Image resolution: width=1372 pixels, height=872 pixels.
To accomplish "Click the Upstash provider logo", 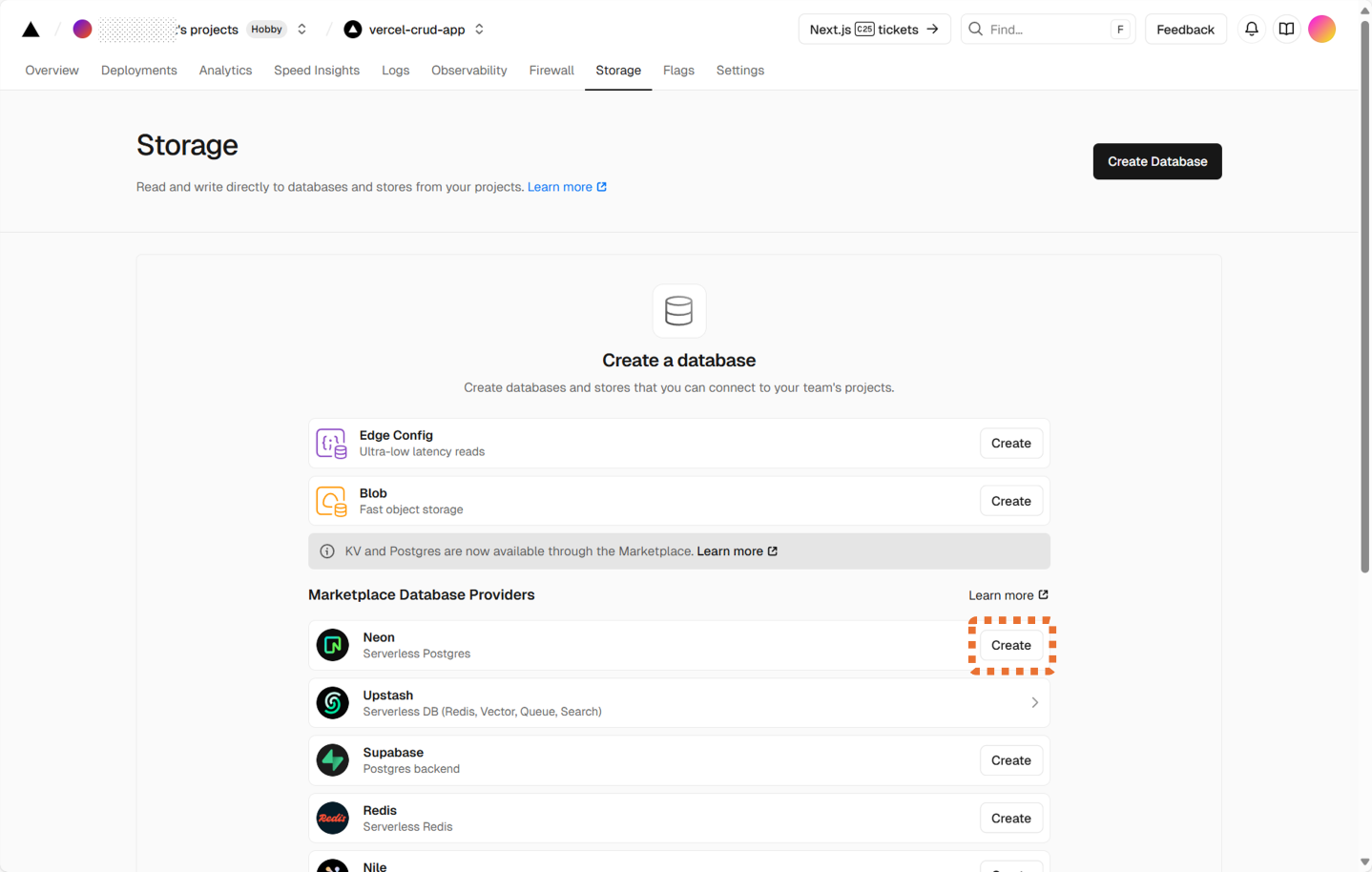I will (332, 703).
